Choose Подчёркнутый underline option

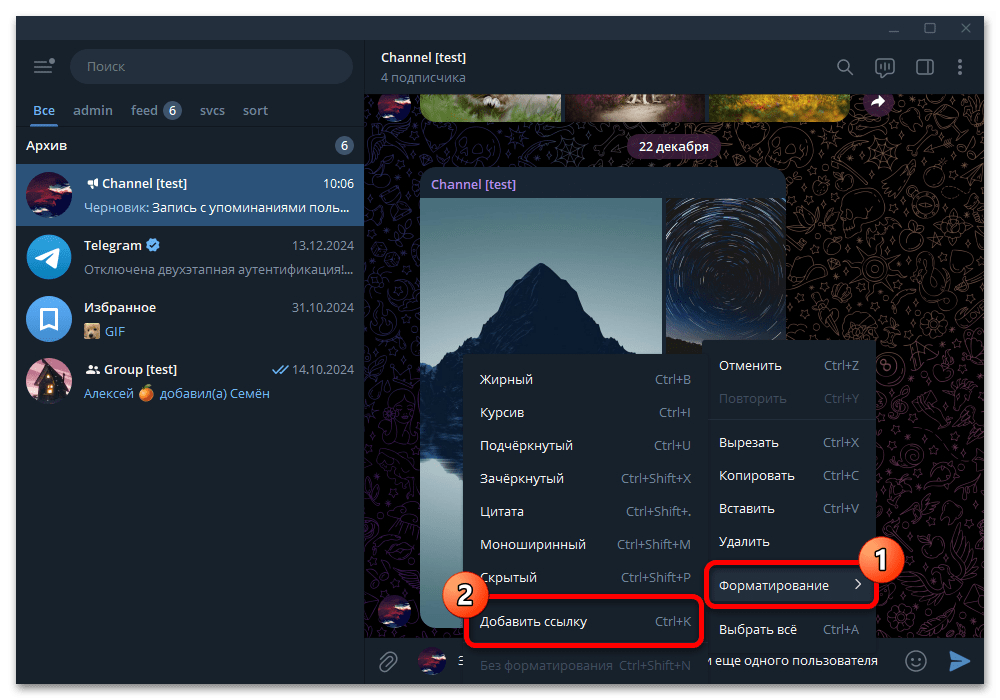pyautogui.click(x=585, y=446)
